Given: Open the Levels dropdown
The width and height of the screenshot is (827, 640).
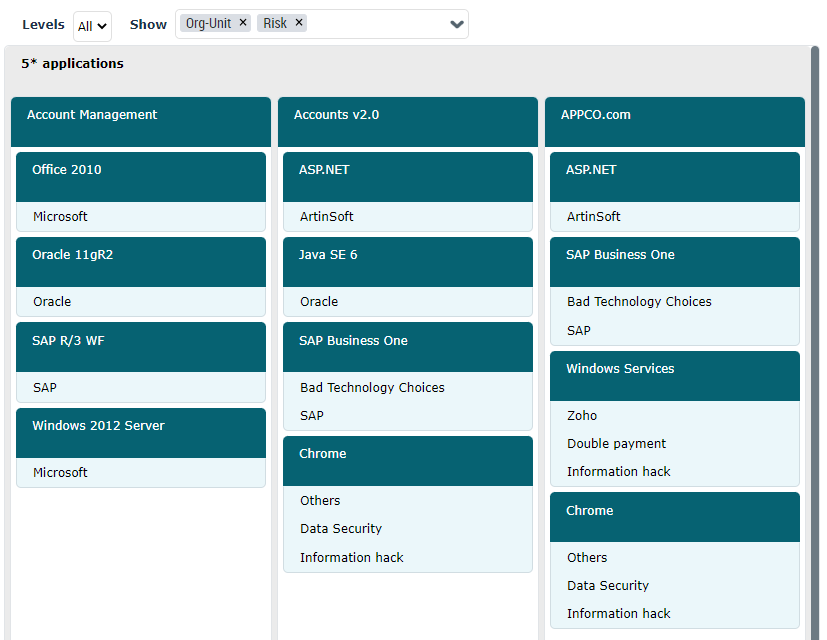Looking at the screenshot, I should 92,26.
